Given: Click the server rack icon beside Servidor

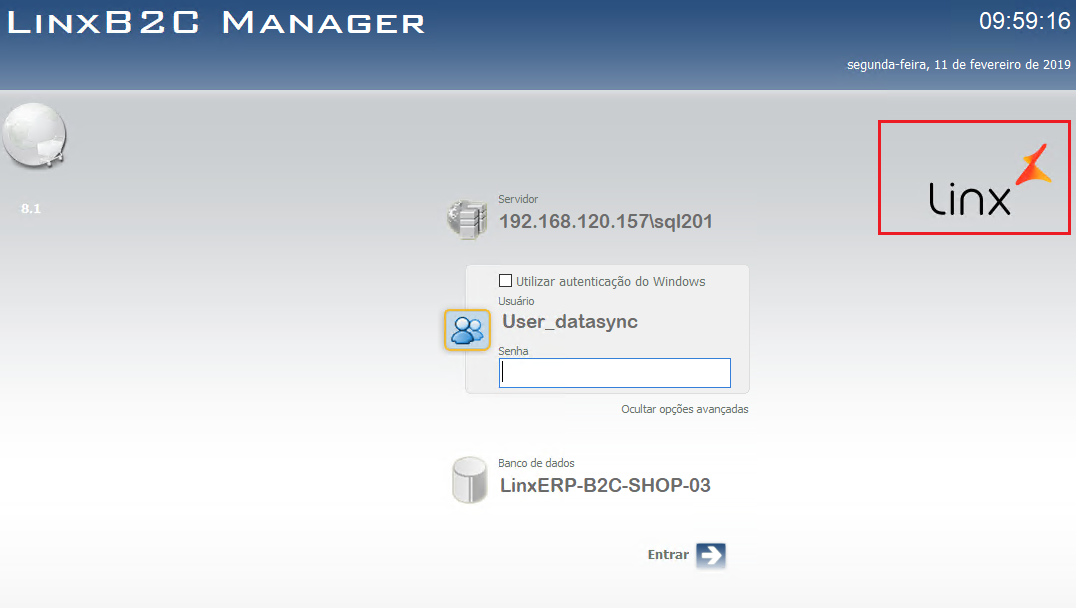Looking at the screenshot, I should pos(467,219).
